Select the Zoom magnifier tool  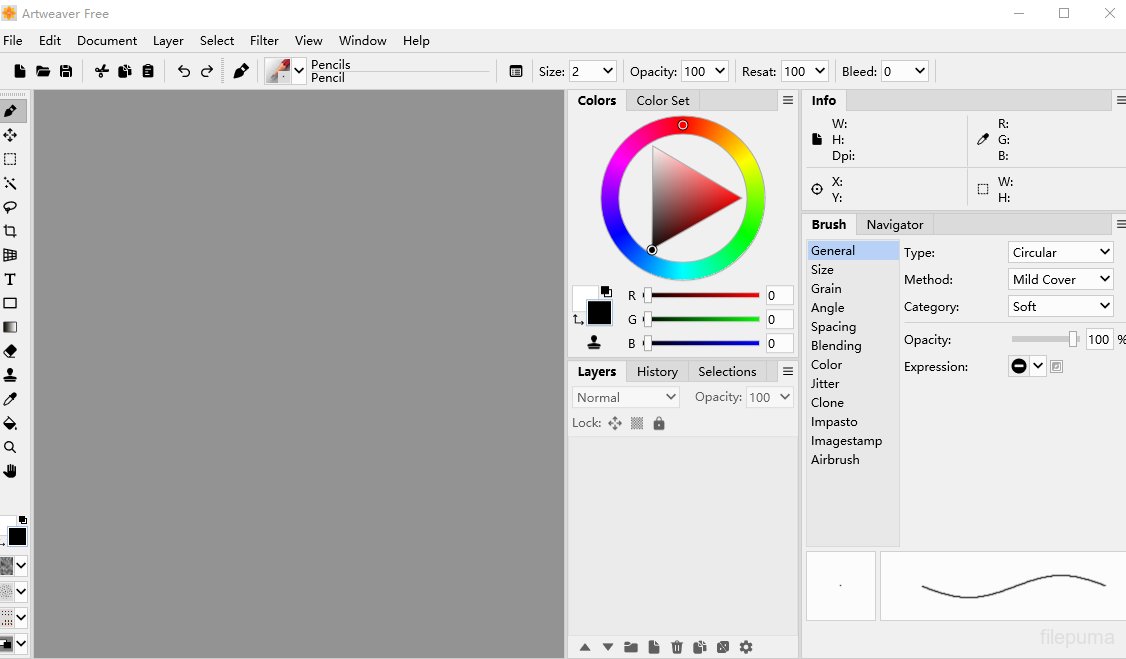(10, 447)
